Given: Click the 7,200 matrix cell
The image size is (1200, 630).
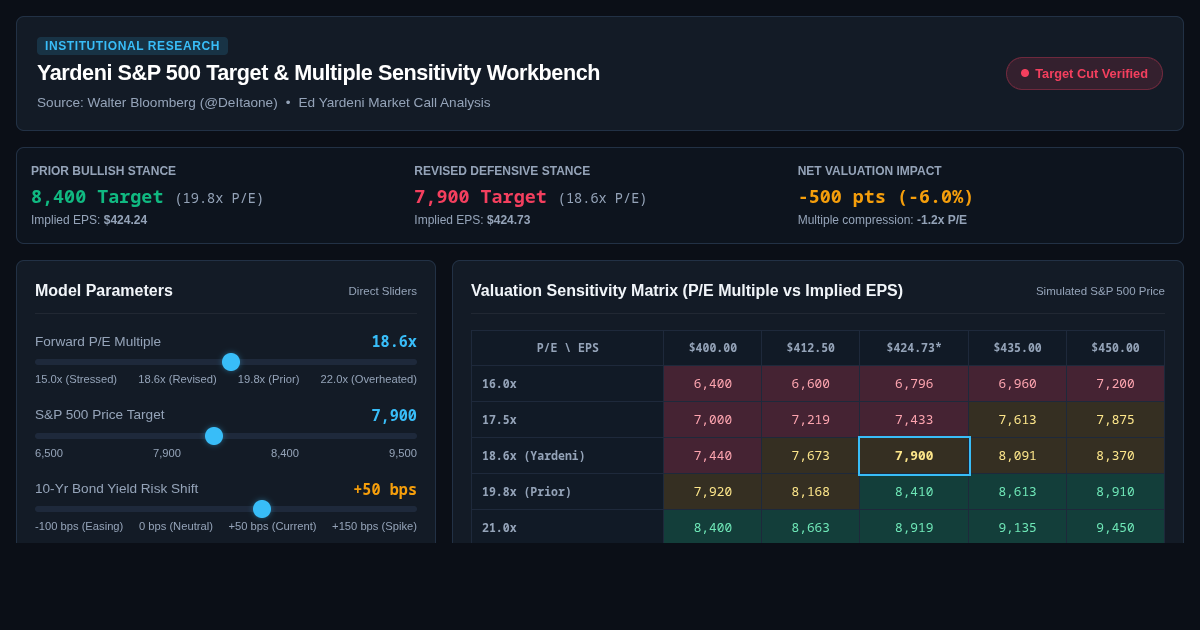Looking at the screenshot, I should [x=1115, y=384].
